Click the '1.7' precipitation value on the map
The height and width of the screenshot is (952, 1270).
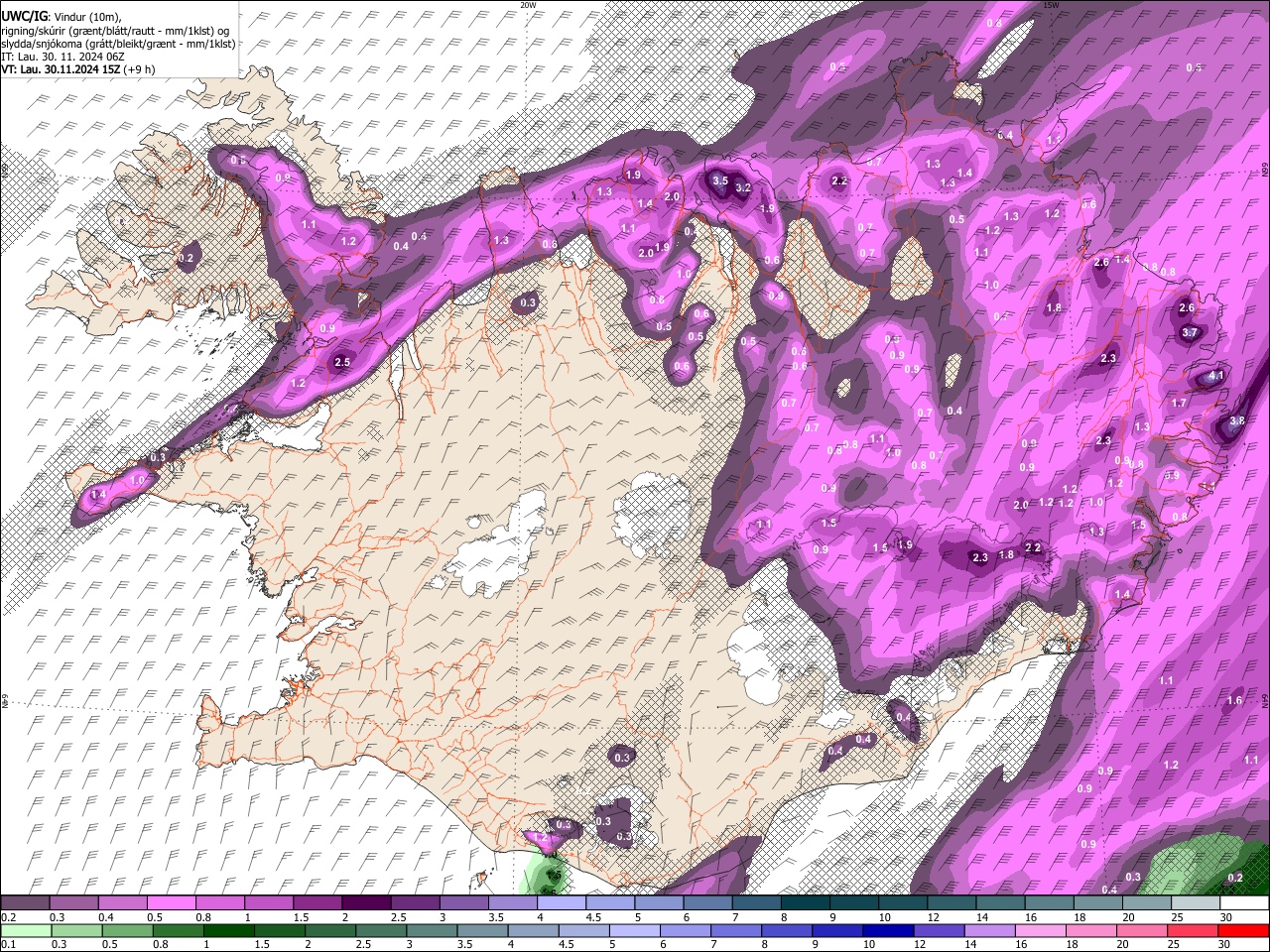pyautogui.click(x=1179, y=404)
